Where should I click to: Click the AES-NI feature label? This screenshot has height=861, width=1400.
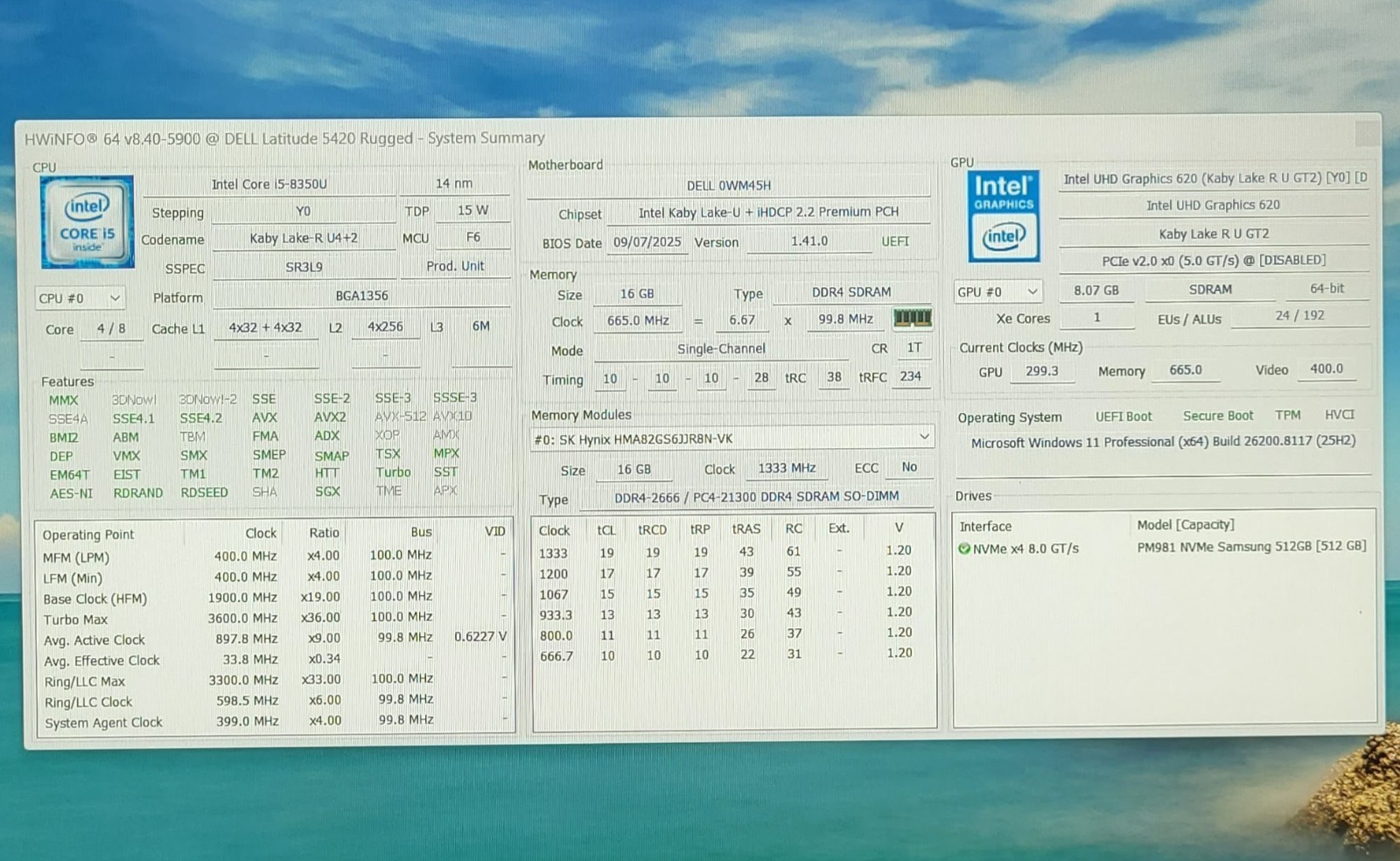click(x=71, y=493)
